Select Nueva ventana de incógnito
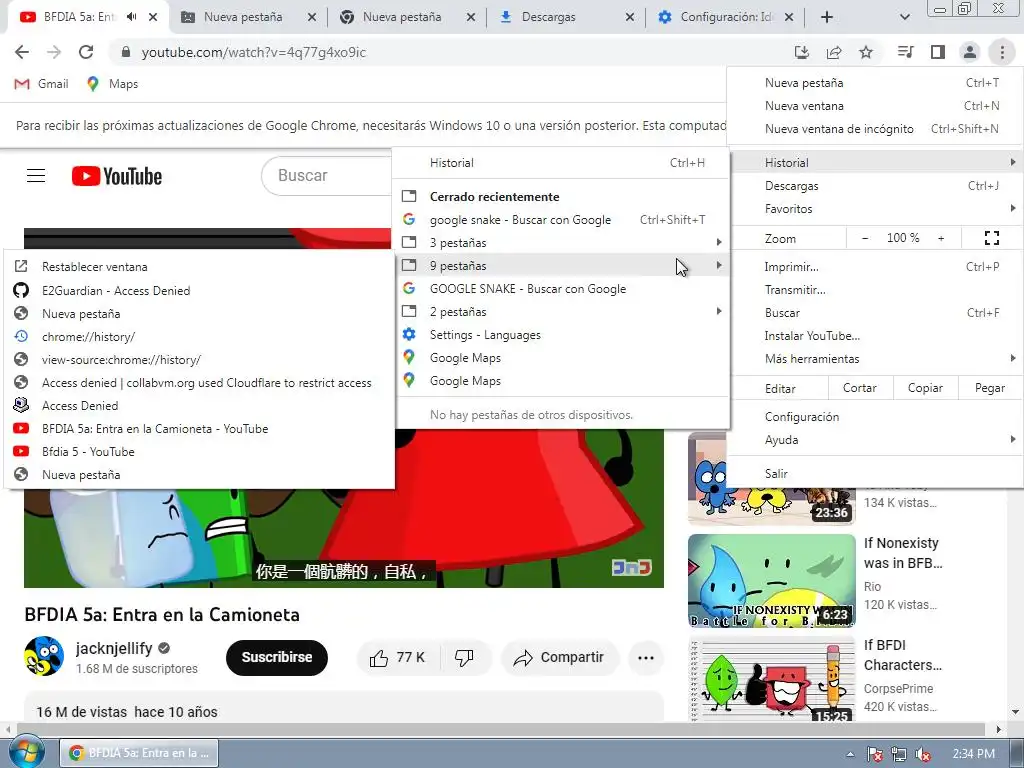Screen dimensions: 1024x768 [x=875, y=129]
